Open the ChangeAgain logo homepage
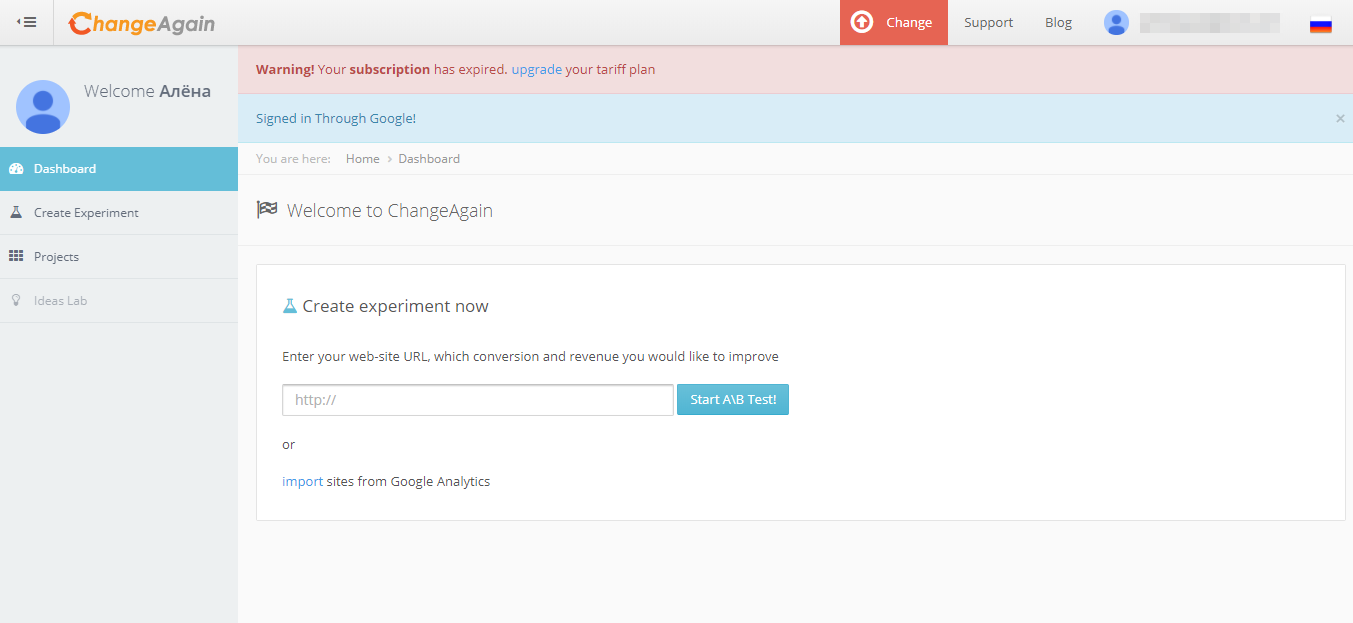Image resolution: width=1353 pixels, height=623 pixels. tap(142, 23)
